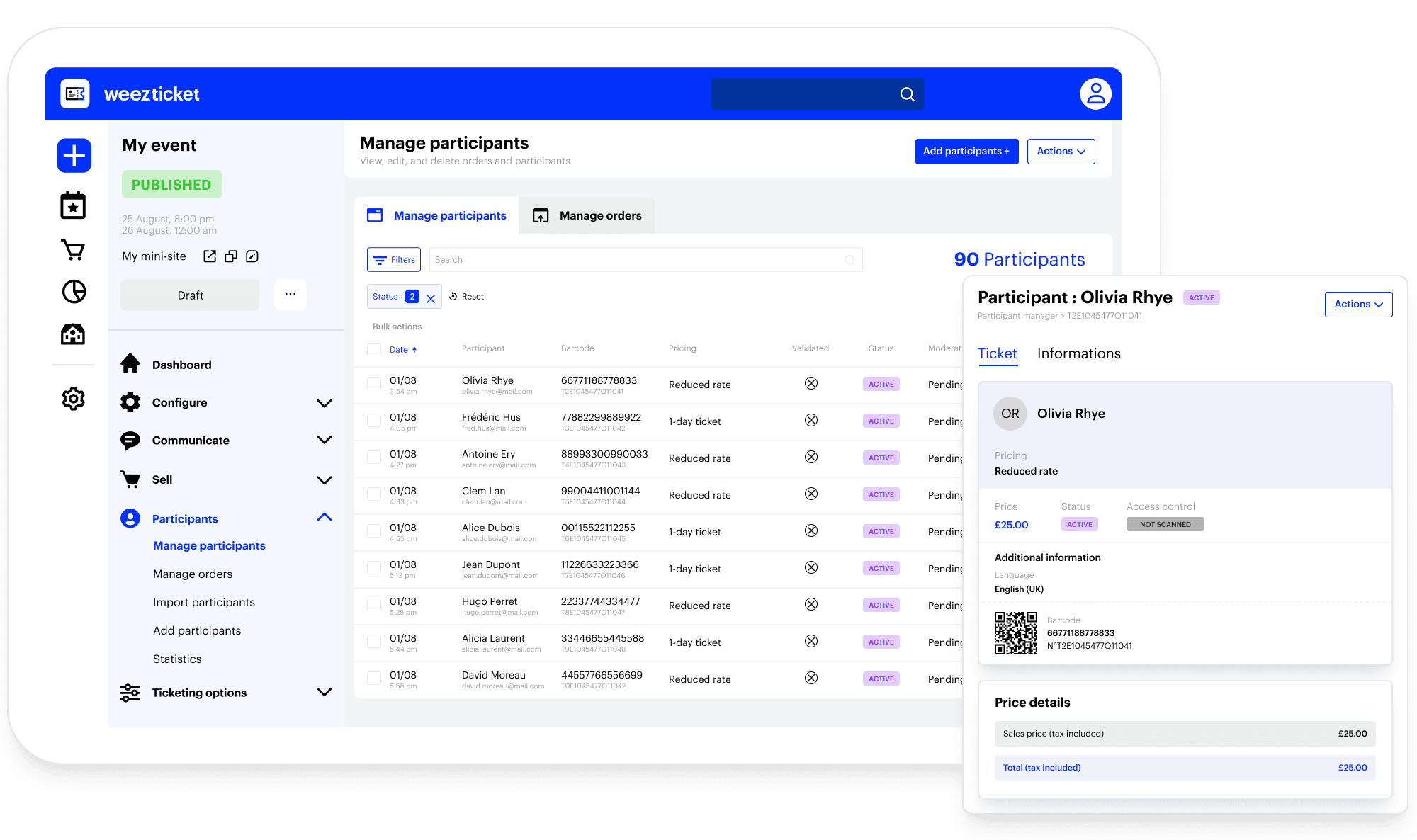1417x840 pixels.
Task: Open mini-site in new window icon
Action: coord(210,256)
